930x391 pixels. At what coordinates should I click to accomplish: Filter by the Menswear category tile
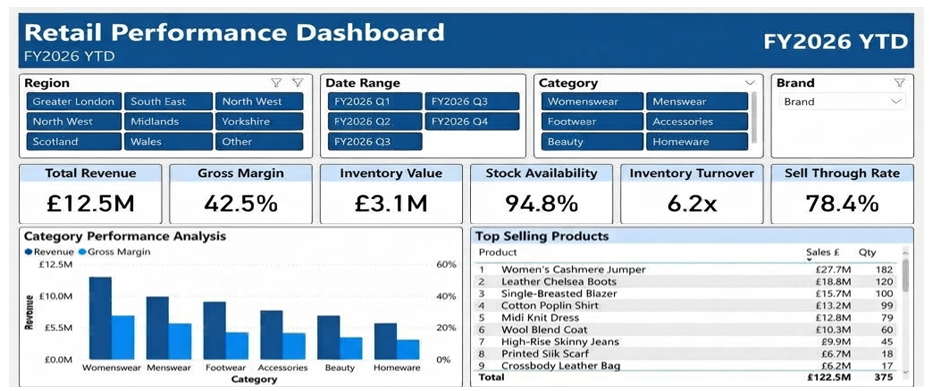point(697,101)
